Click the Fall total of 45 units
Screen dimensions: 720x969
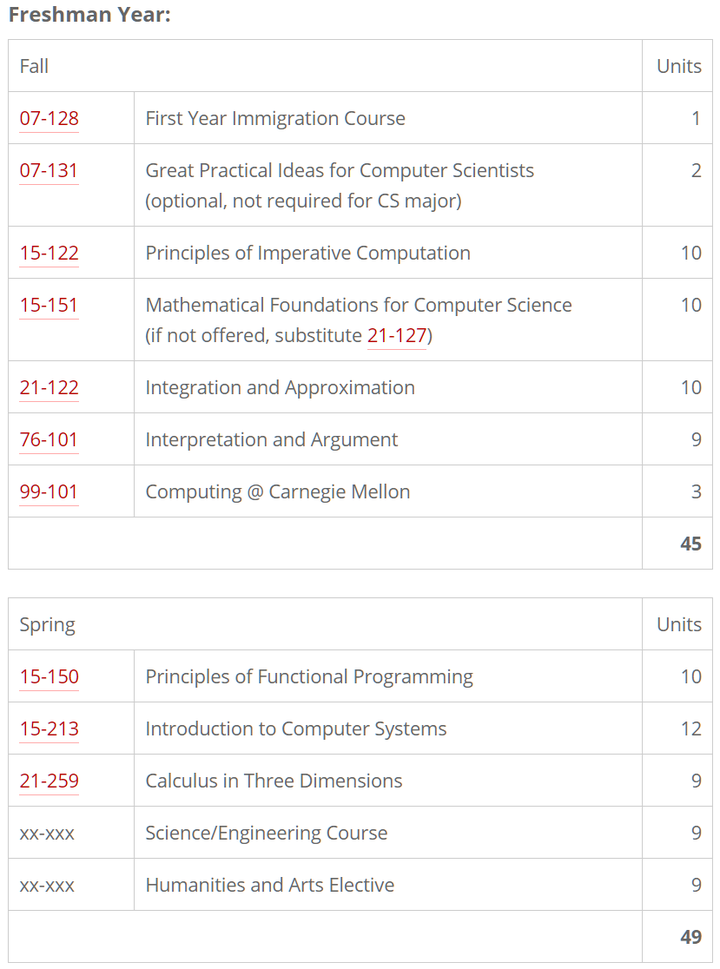point(690,544)
